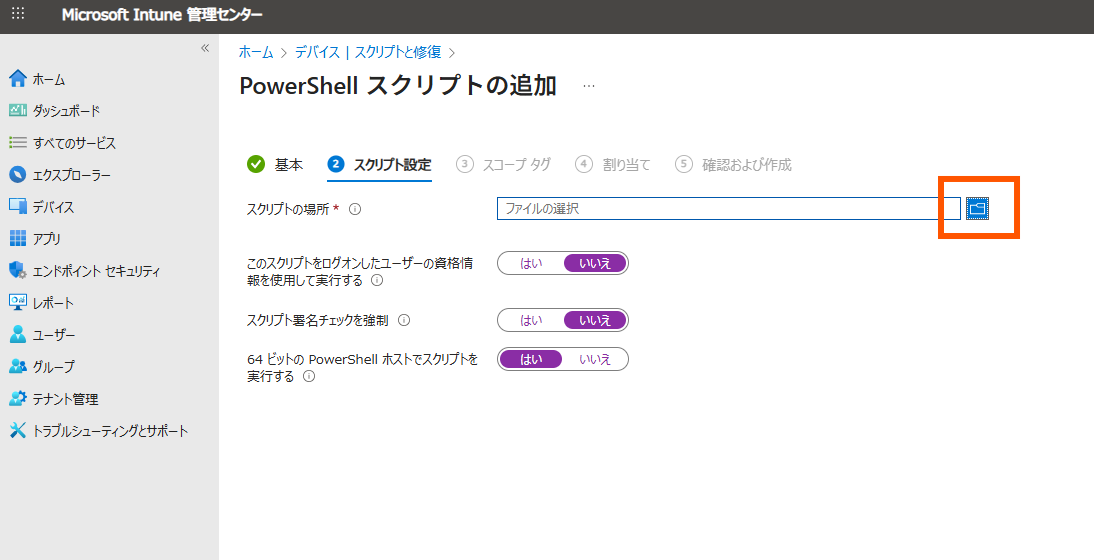Open the ellipsis menu beside page title
The width and height of the screenshot is (1094, 560).
pos(589,86)
